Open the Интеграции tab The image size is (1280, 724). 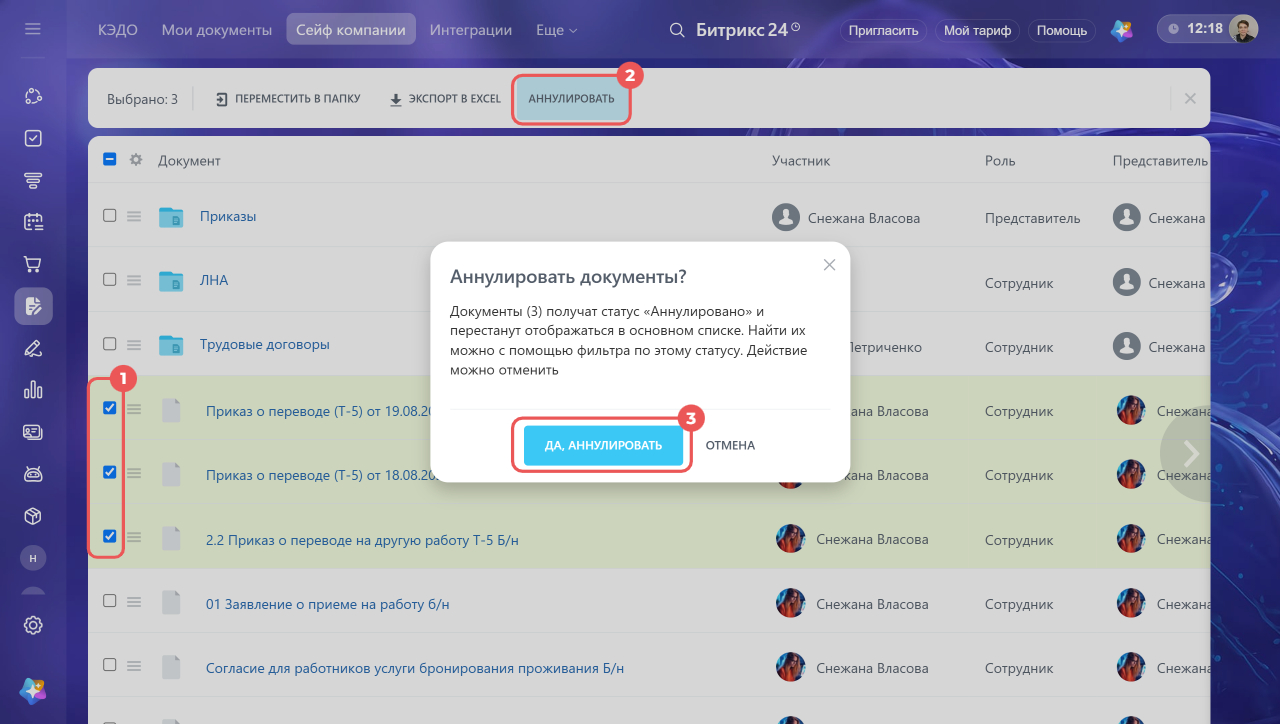click(471, 30)
